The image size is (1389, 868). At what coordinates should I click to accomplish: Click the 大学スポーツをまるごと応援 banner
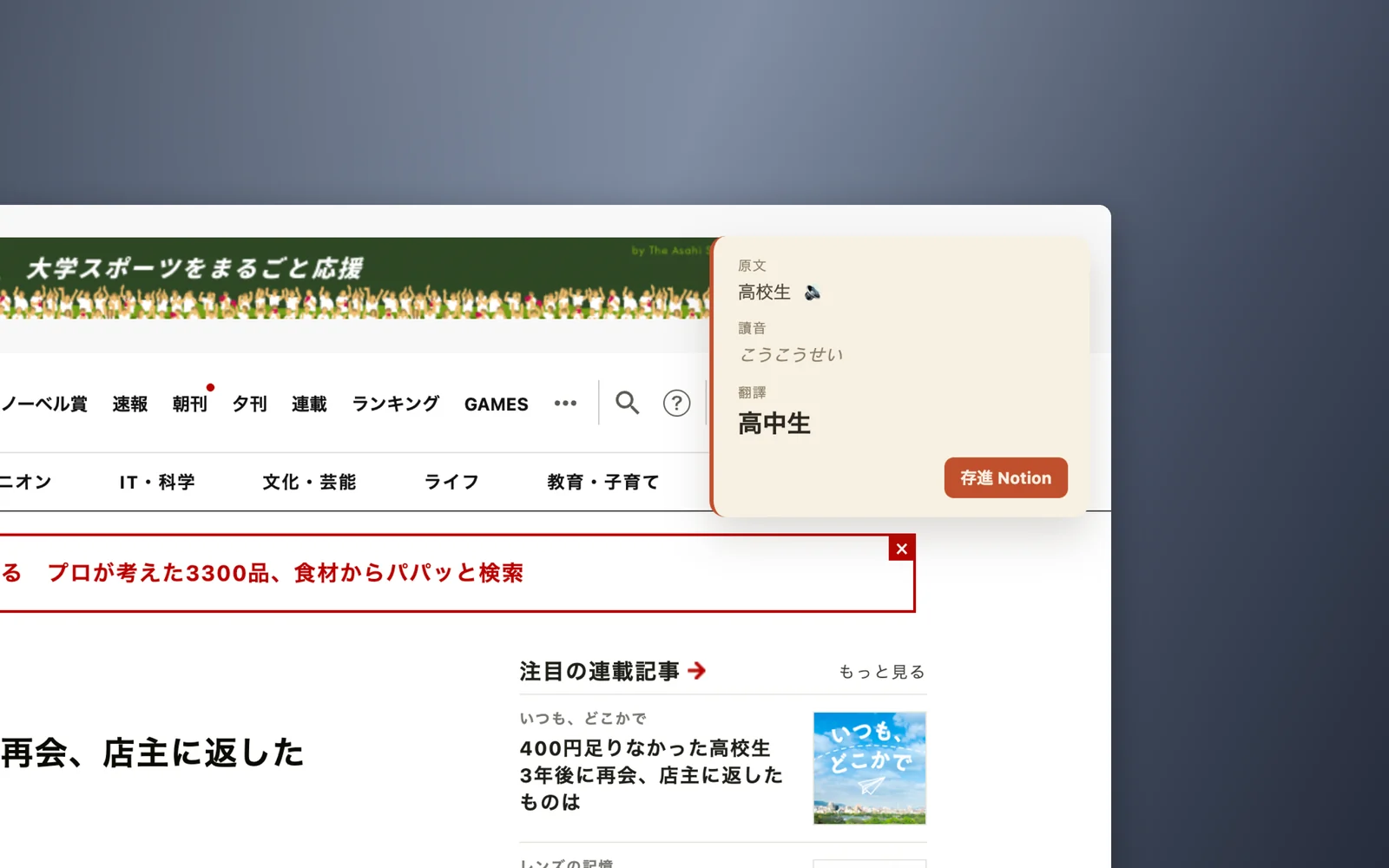356,278
